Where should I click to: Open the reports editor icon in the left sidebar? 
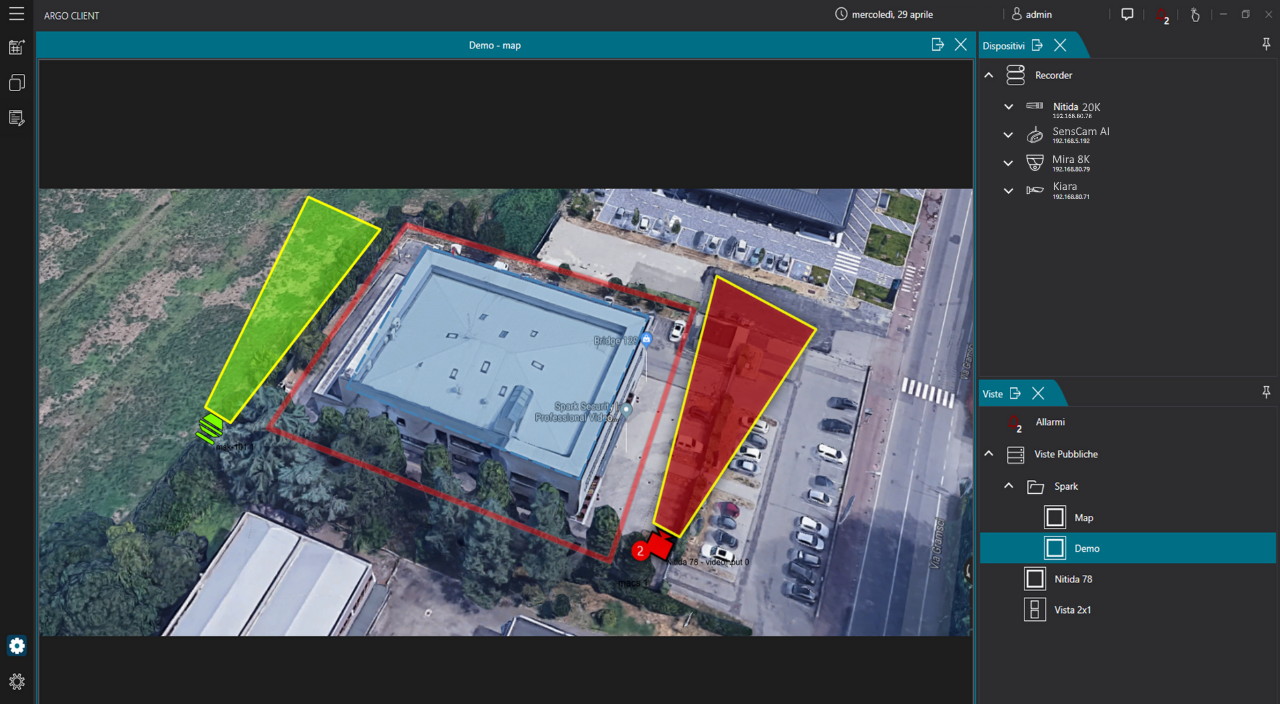point(16,117)
